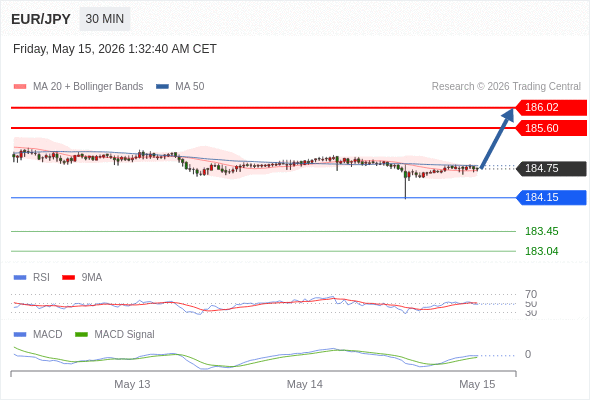This screenshot has height=400, width=590.
Task: Click the 185.60 resistance price tag
Action: (551, 128)
